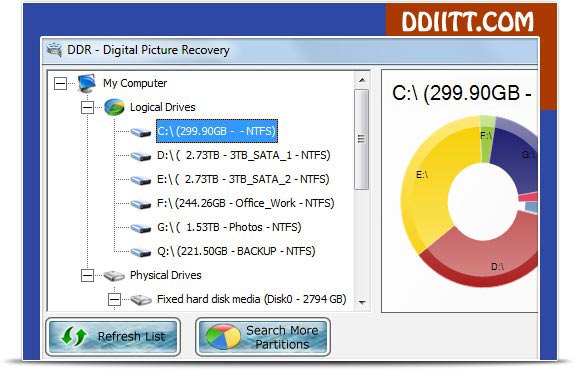This screenshot has width=575, height=370.
Task: Select the Physical Drives label
Action: point(166,275)
